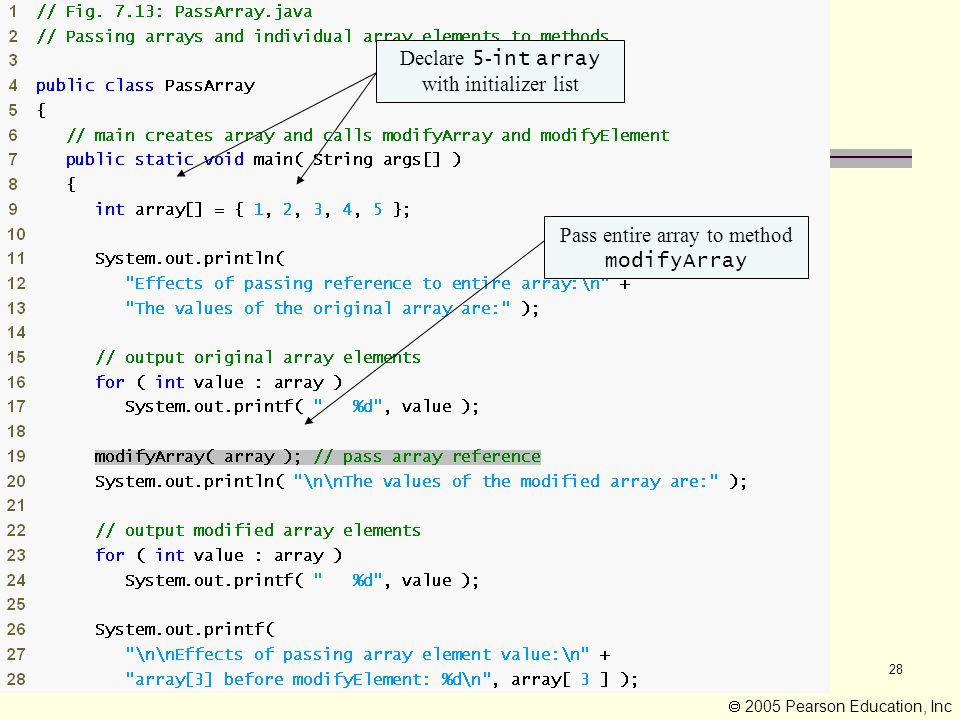Click line number 9 in the gutter
The image size is (960, 720).
pos(13,209)
